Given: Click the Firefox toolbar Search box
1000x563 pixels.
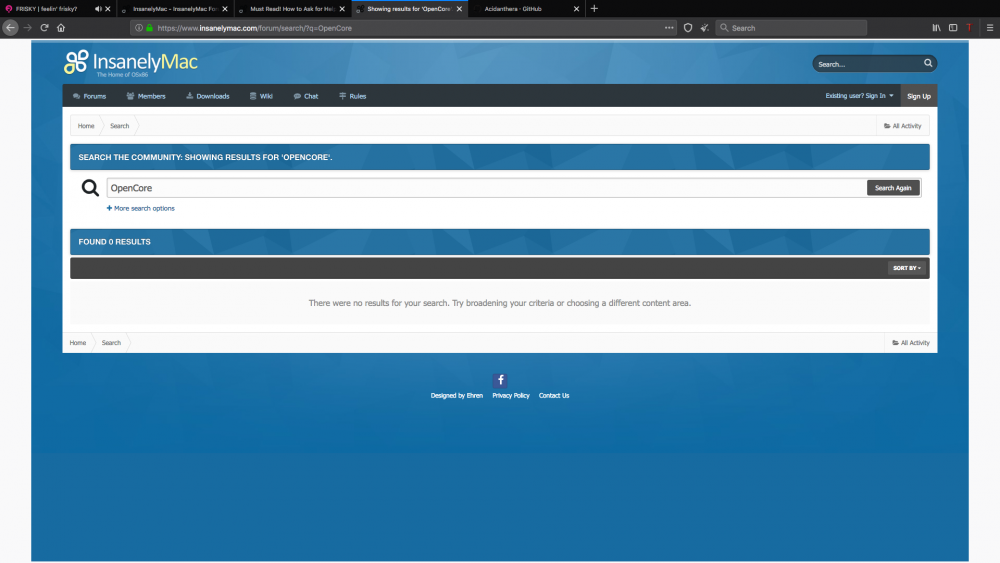Looking at the screenshot, I should coord(791,28).
